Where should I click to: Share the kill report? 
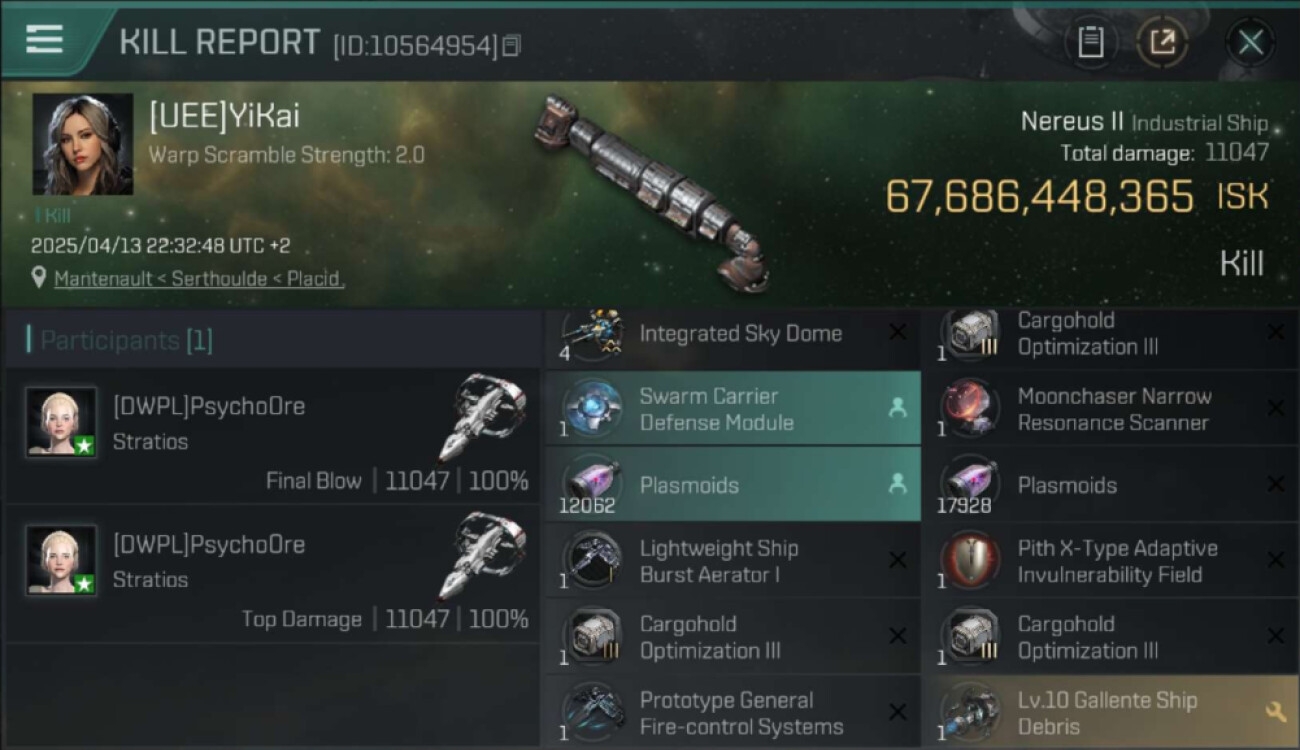[x=1162, y=42]
